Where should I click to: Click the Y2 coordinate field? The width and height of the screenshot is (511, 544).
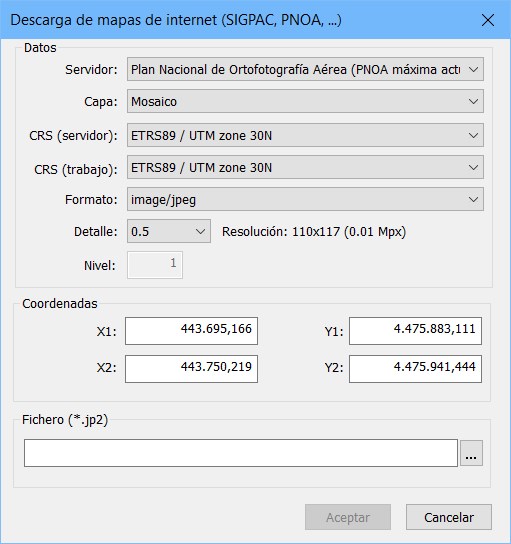coord(415,369)
